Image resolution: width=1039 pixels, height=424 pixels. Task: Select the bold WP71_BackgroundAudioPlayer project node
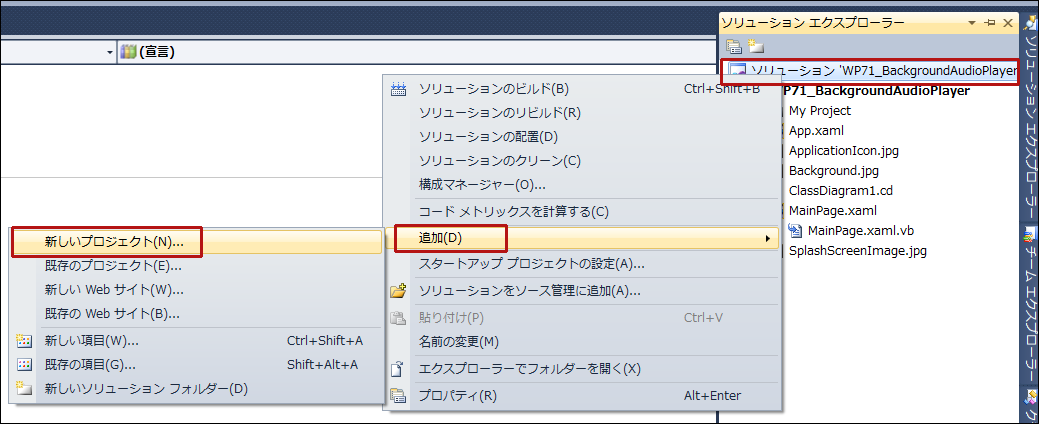pos(877,91)
